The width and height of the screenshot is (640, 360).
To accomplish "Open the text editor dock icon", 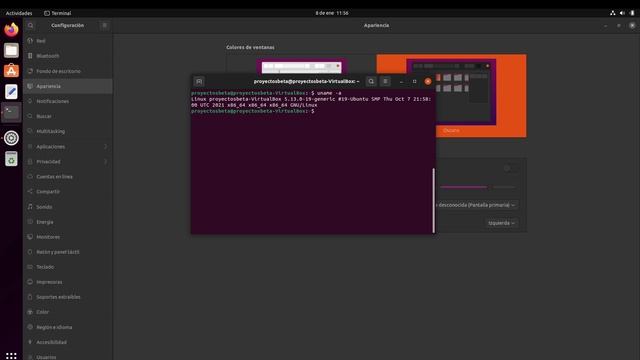I will coord(11,91).
